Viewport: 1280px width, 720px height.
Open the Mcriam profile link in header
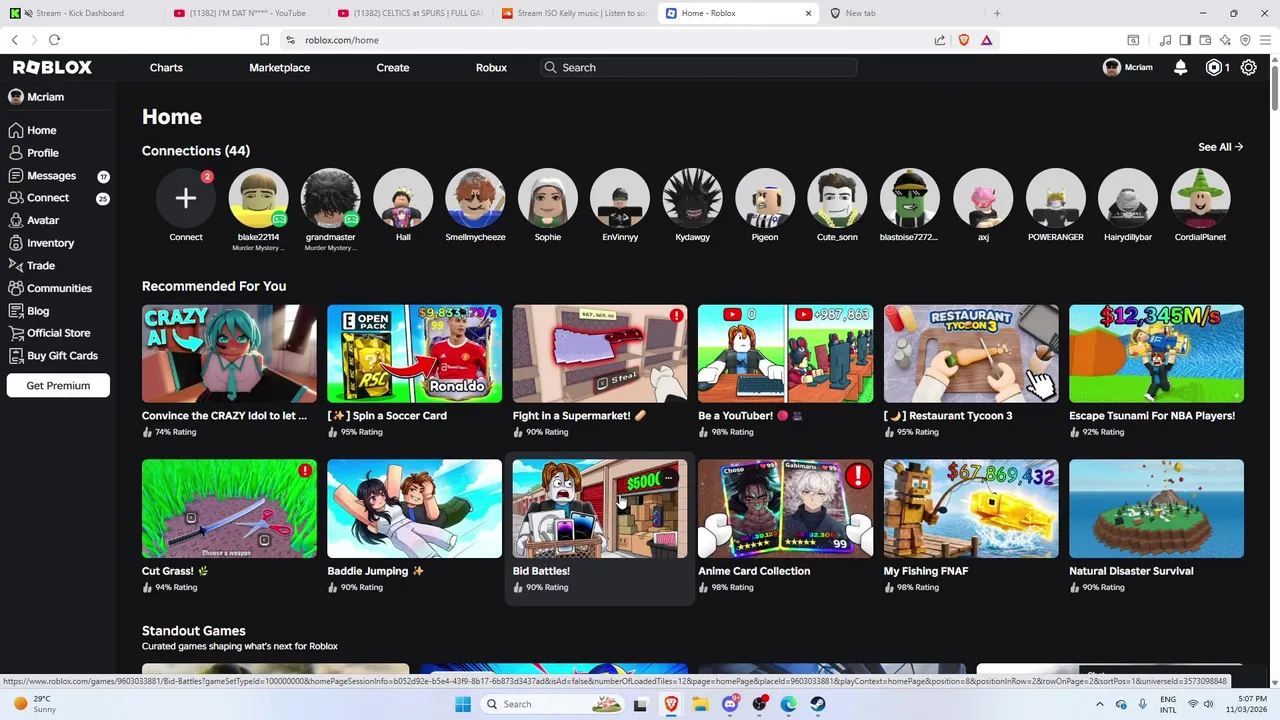[1128, 67]
